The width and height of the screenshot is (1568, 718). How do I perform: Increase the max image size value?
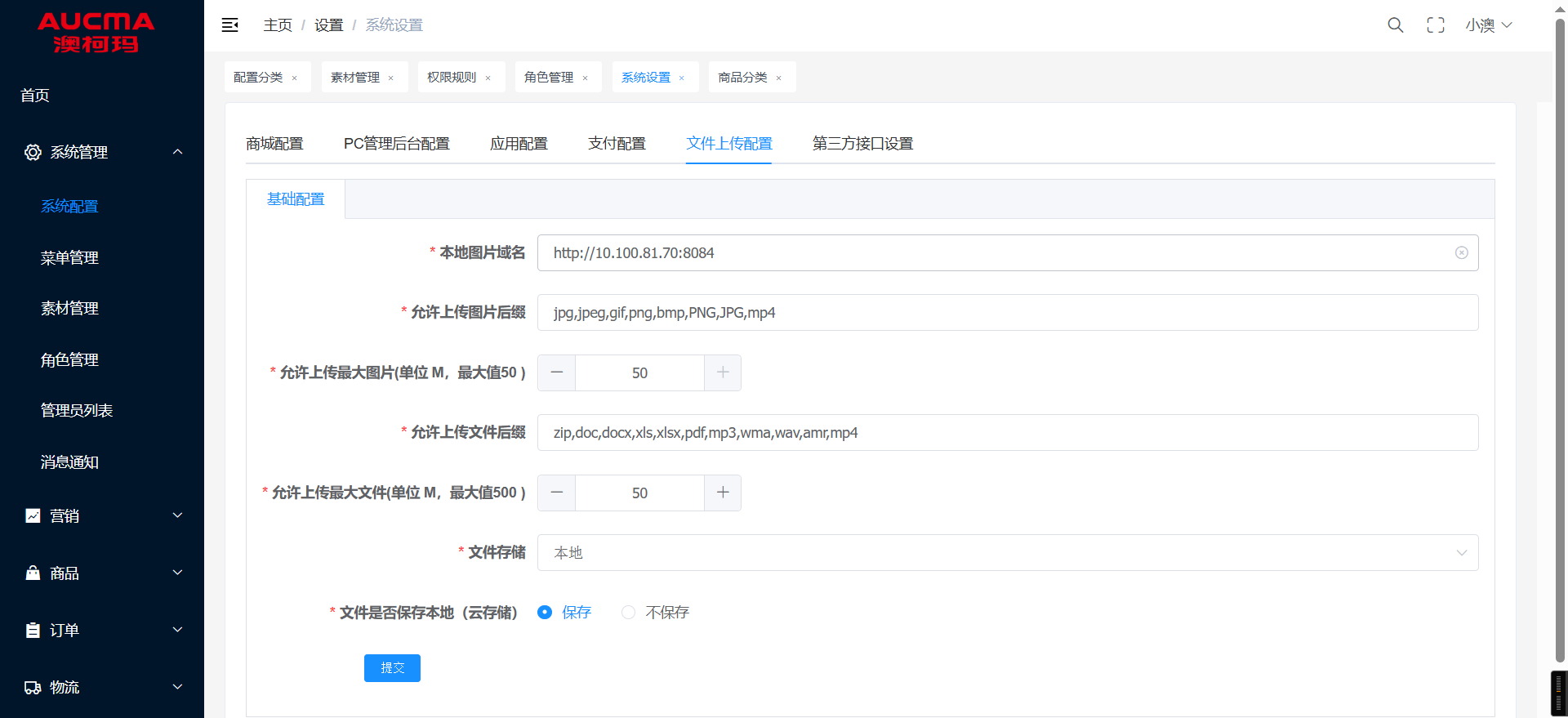click(723, 372)
